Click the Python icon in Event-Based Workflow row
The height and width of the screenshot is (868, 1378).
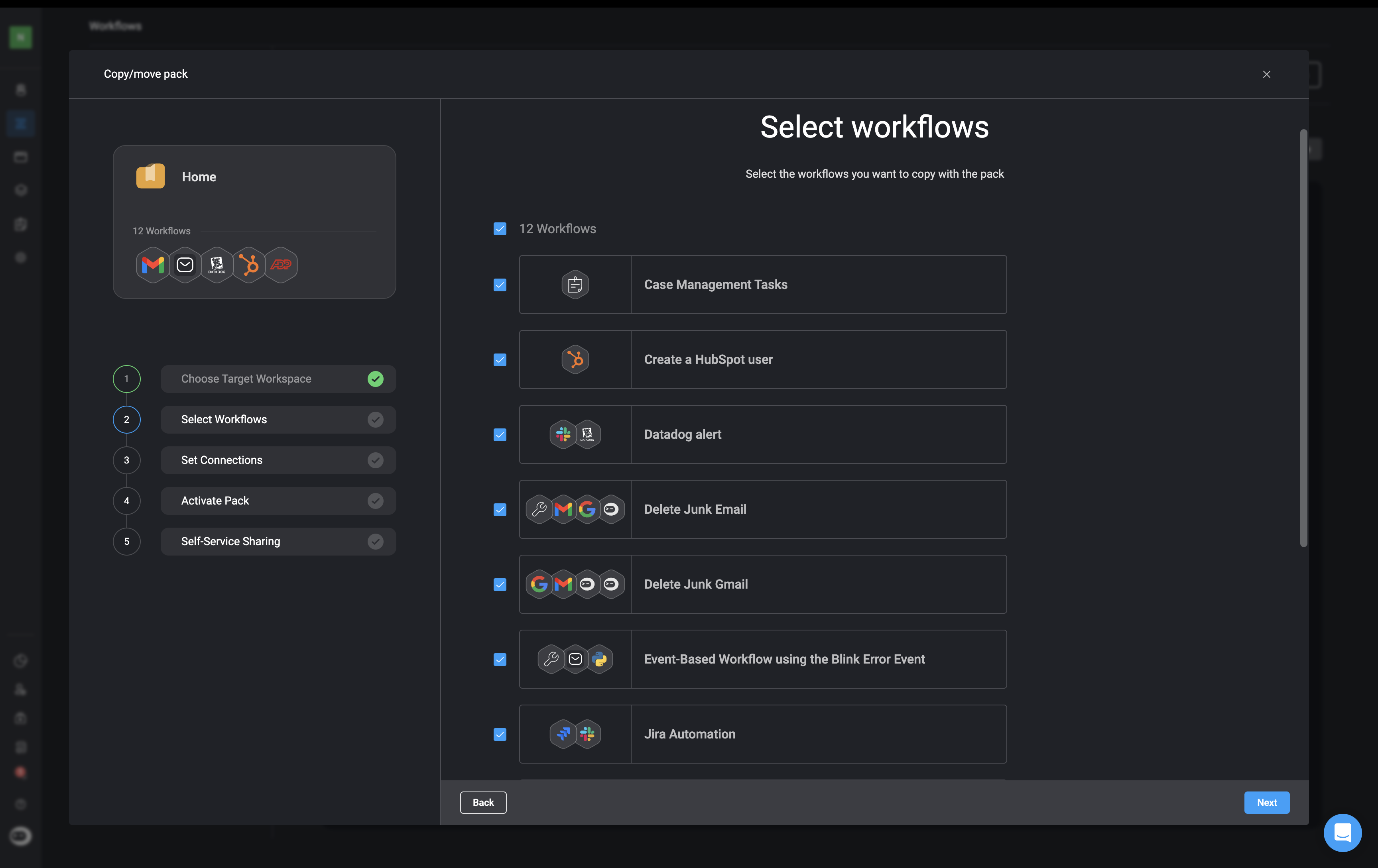point(599,659)
